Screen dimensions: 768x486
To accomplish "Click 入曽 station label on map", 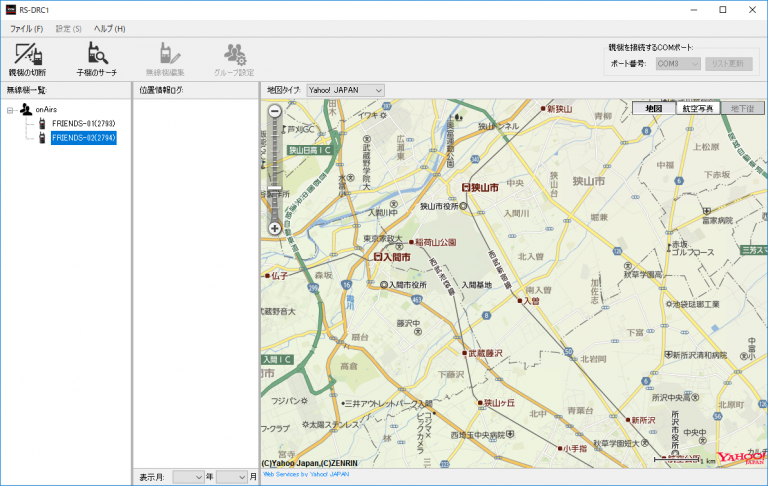I will 531,301.
